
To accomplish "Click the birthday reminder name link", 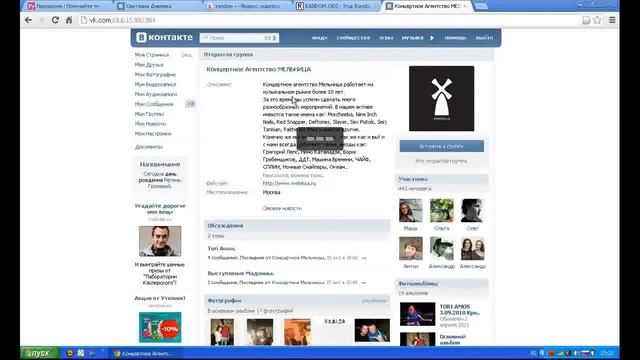I will pos(165,183).
